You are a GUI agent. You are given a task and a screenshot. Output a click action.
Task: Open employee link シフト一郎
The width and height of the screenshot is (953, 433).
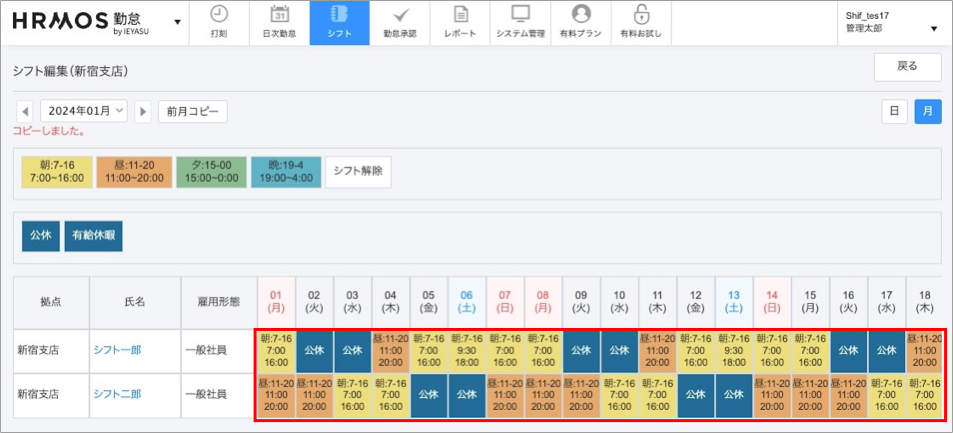pos(119,350)
